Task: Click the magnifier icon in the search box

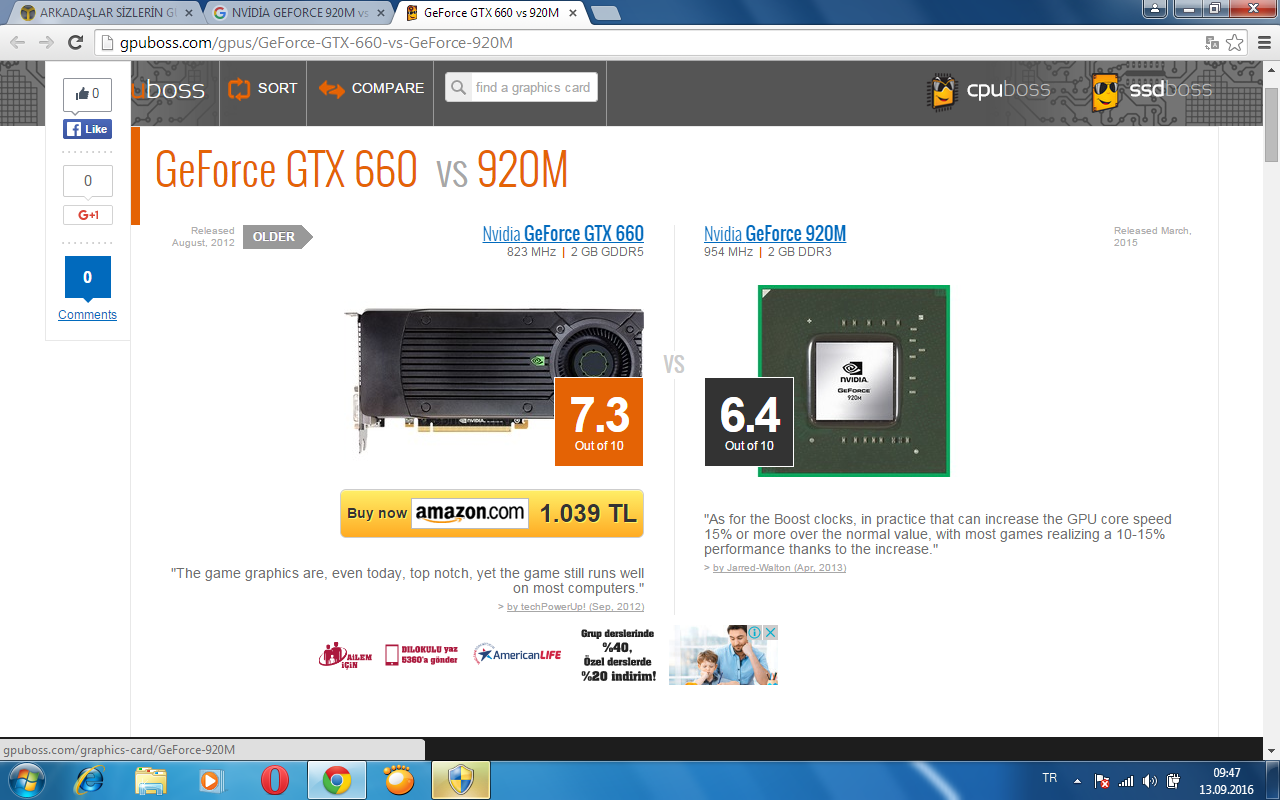Action: (x=459, y=88)
